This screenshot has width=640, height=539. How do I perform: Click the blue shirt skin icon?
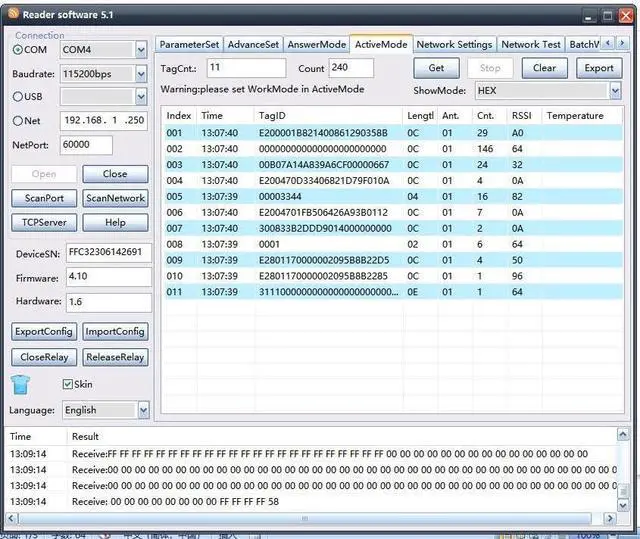pyautogui.click(x=20, y=384)
